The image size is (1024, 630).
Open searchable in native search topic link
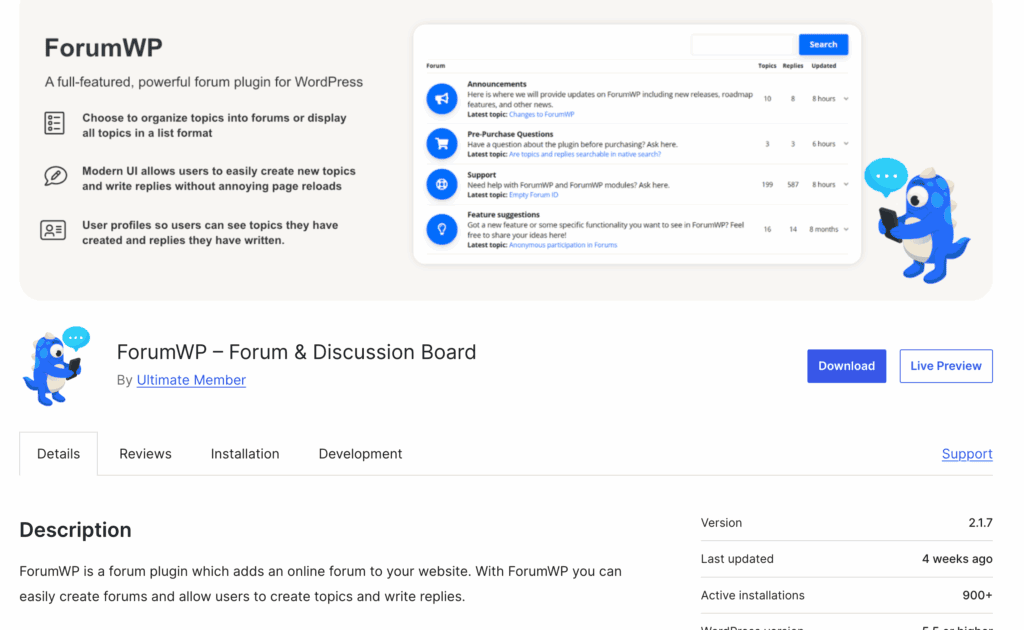(x=584, y=154)
